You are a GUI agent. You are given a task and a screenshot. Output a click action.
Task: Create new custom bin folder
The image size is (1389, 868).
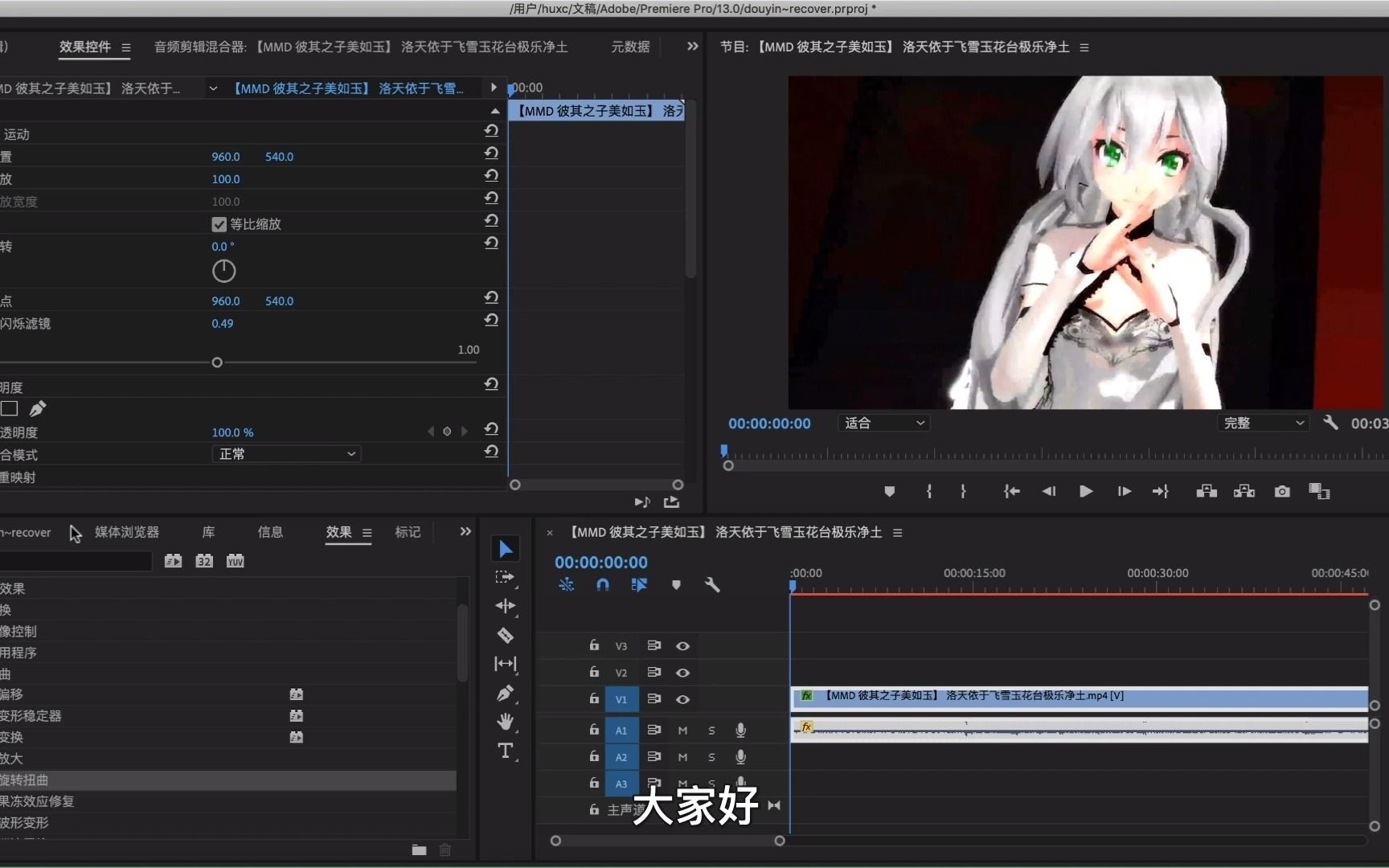pyautogui.click(x=419, y=850)
